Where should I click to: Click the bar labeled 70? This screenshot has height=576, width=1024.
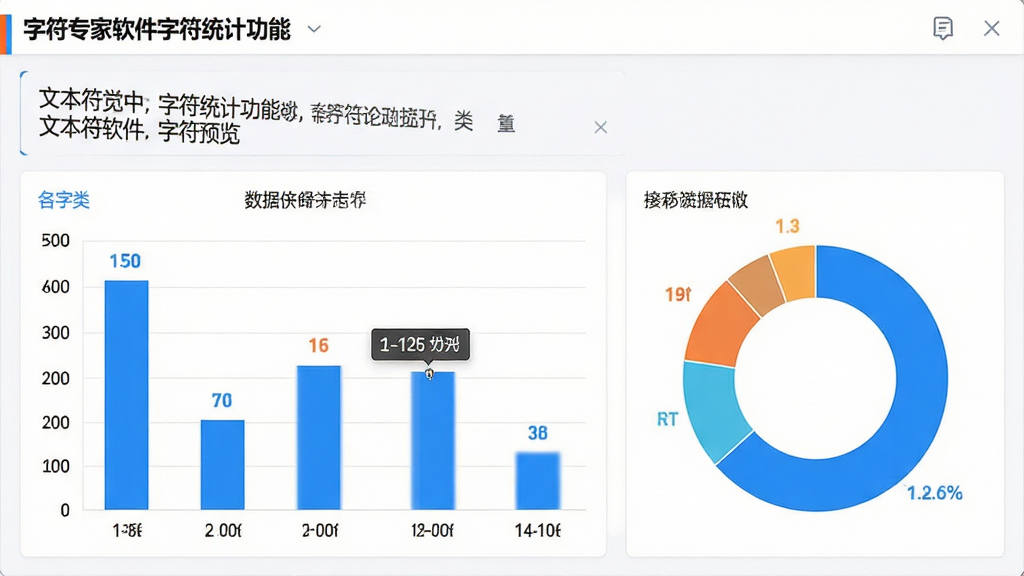pos(222,464)
